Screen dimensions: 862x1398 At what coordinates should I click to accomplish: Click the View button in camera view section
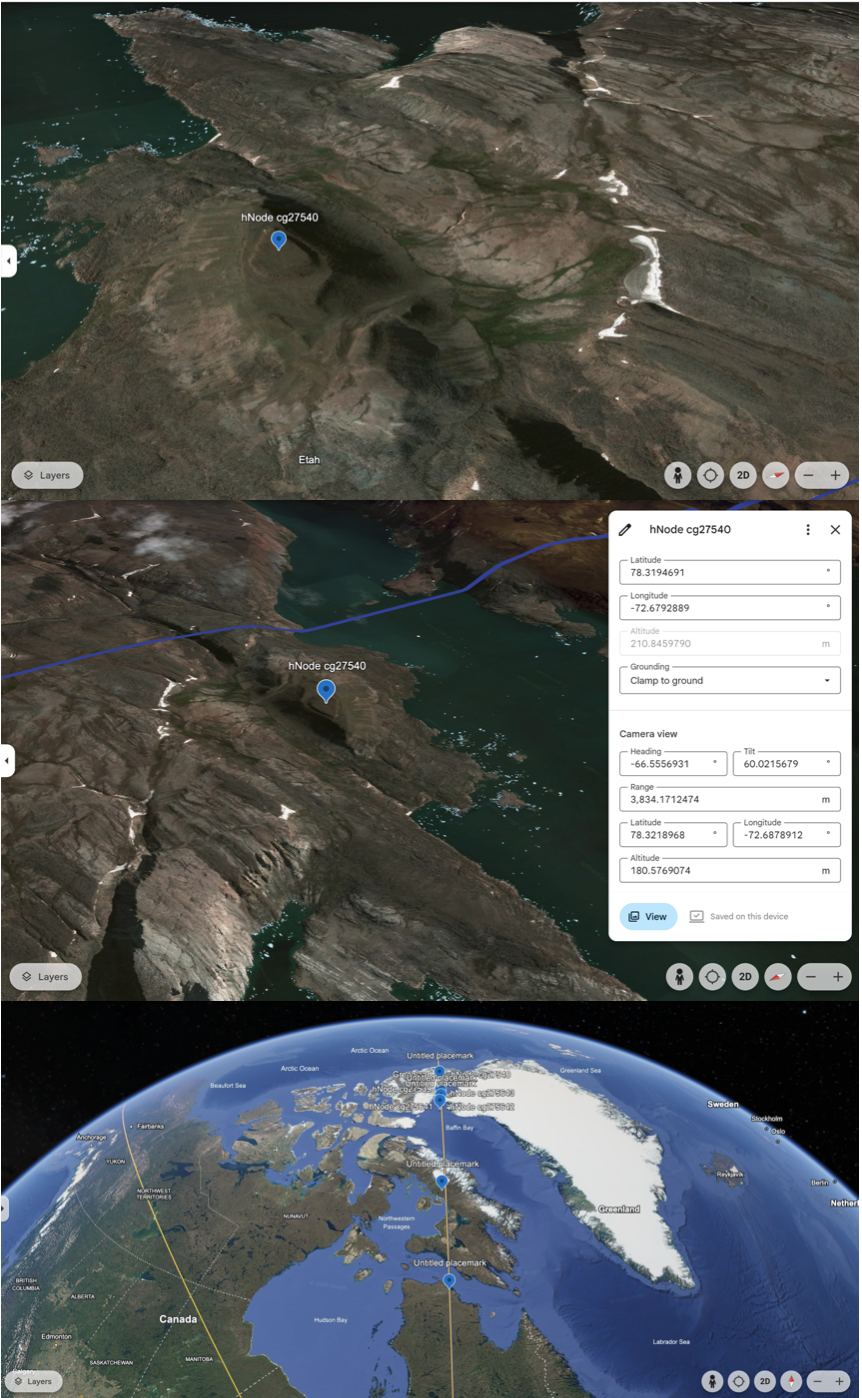coord(648,916)
